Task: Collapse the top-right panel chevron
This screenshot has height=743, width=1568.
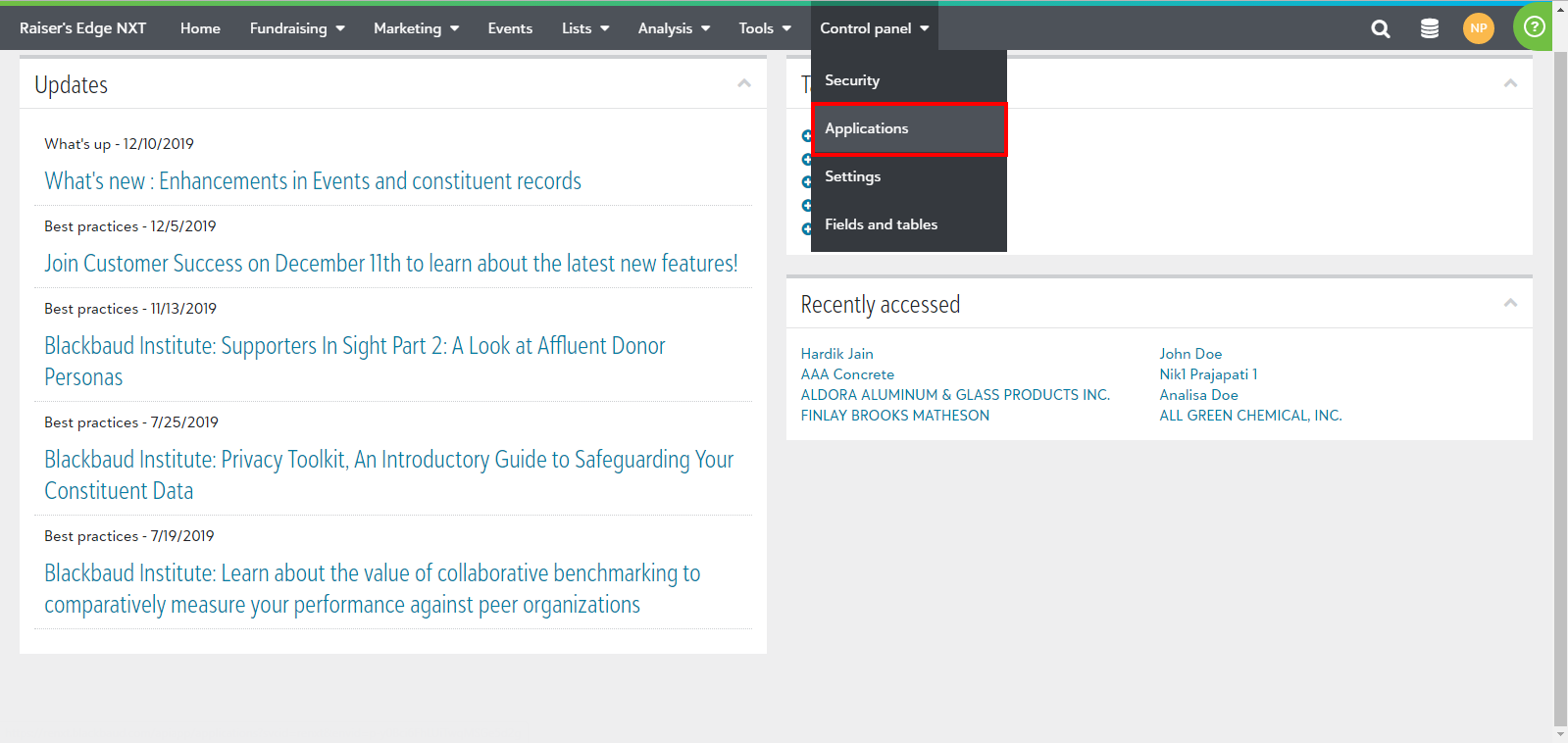Action: click(1510, 83)
